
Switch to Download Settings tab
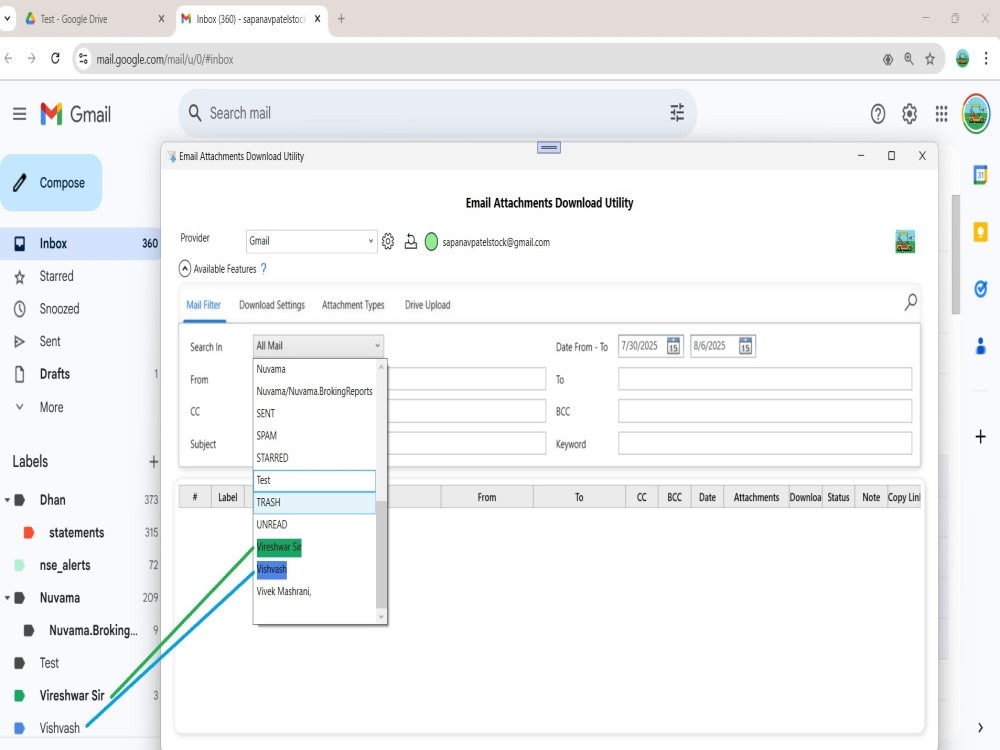pos(272,305)
